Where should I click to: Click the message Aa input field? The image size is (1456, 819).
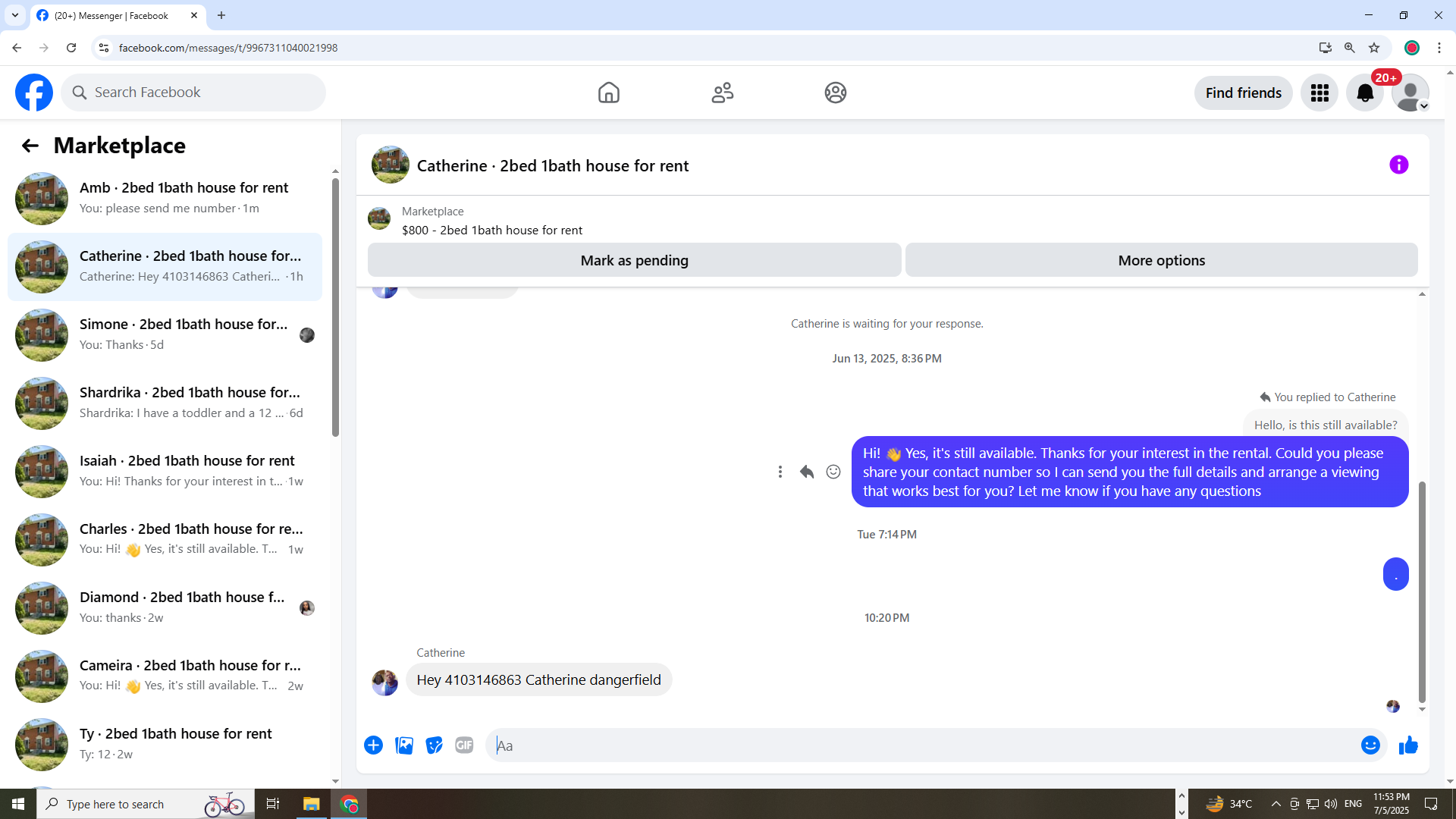coord(921,745)
